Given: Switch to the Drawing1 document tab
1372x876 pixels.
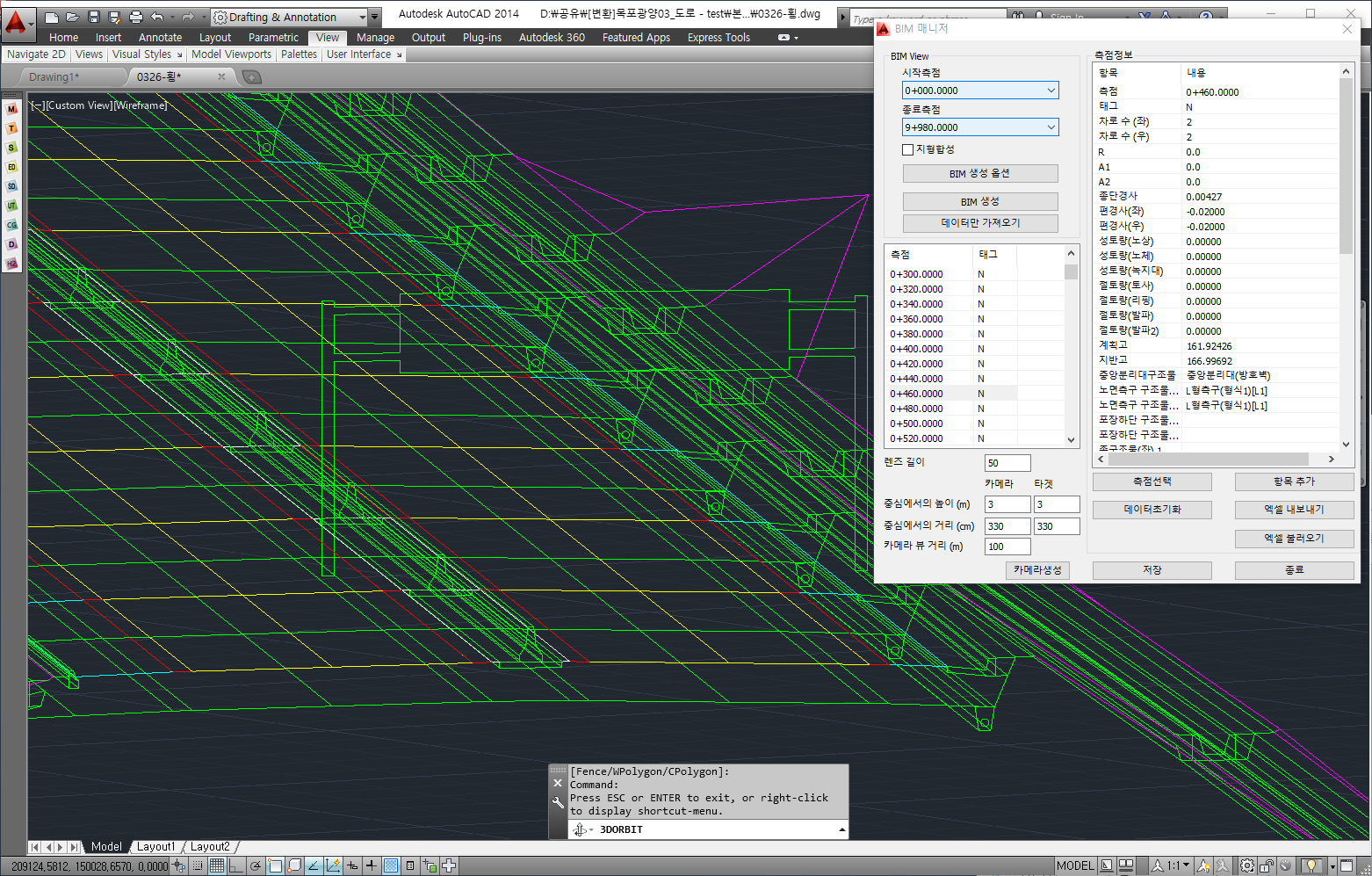Looking at the screenshot, I should (x=54, y=77).
